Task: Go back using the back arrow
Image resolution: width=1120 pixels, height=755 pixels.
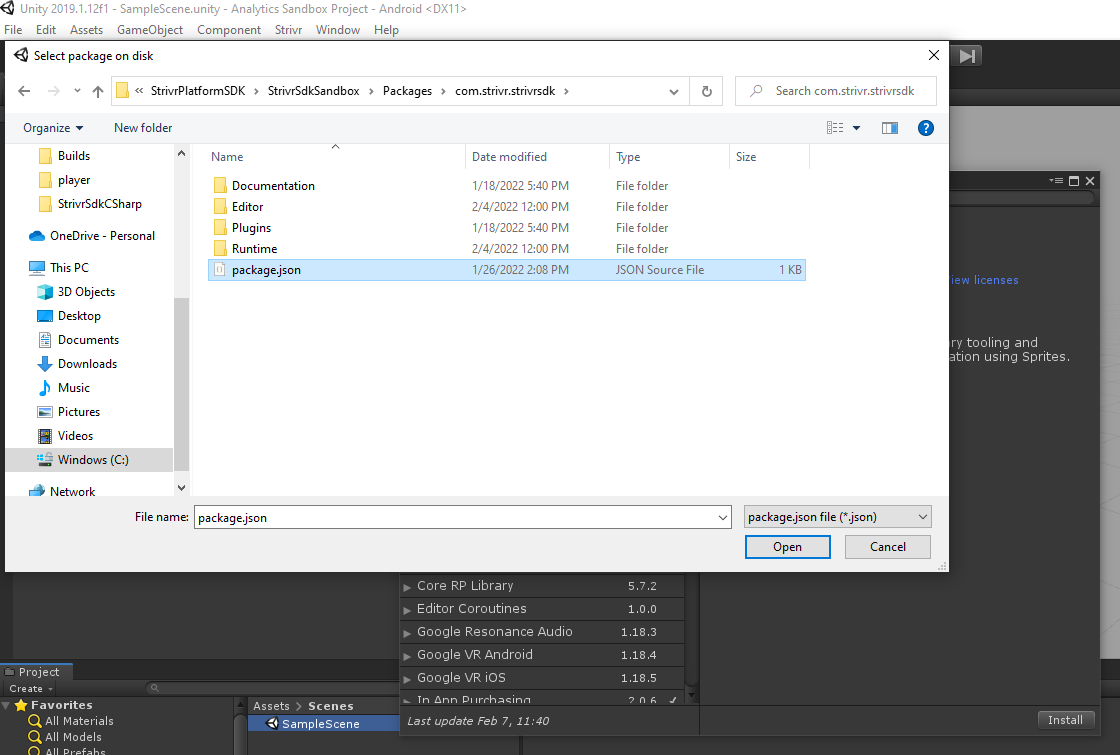Action: tap(24, 91)
